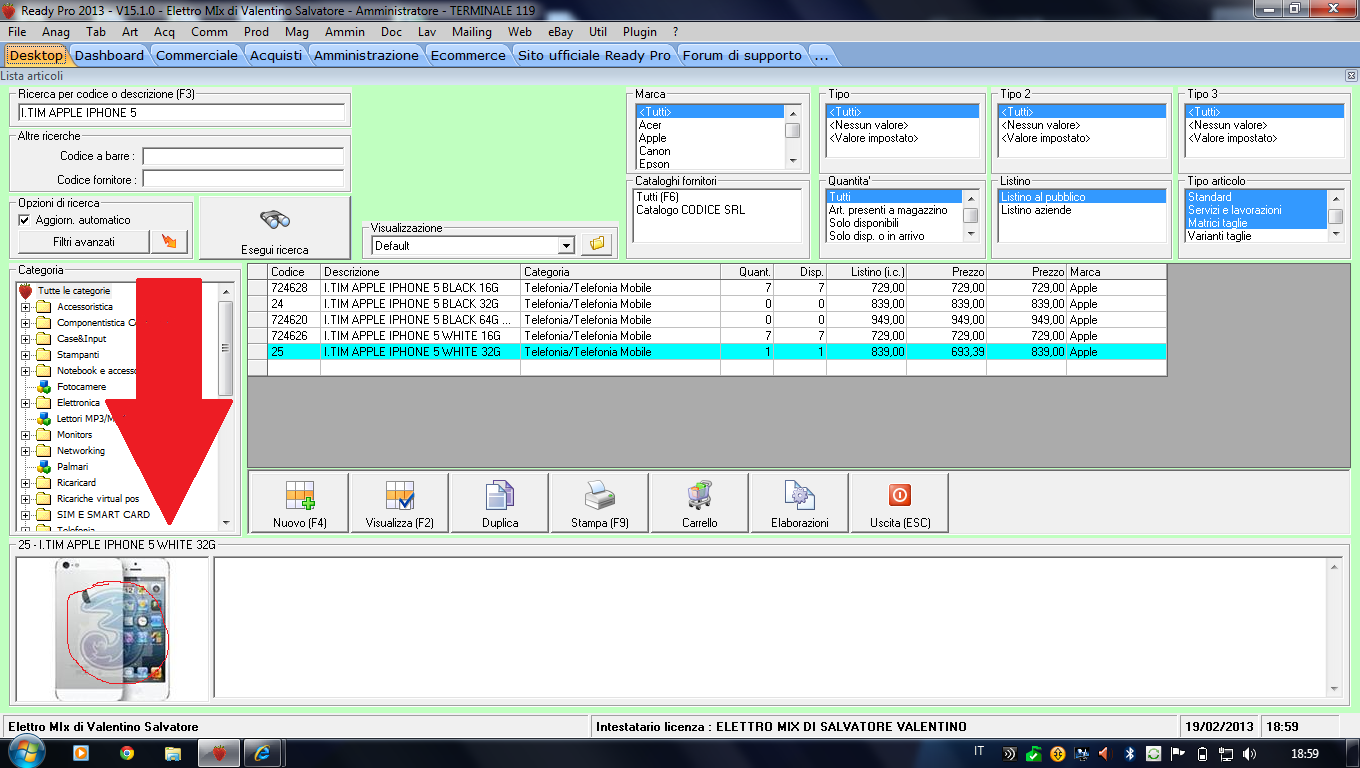Click the Filtri avanzati button
This screenshot has width=1360, height=768.
coord(83,242)
